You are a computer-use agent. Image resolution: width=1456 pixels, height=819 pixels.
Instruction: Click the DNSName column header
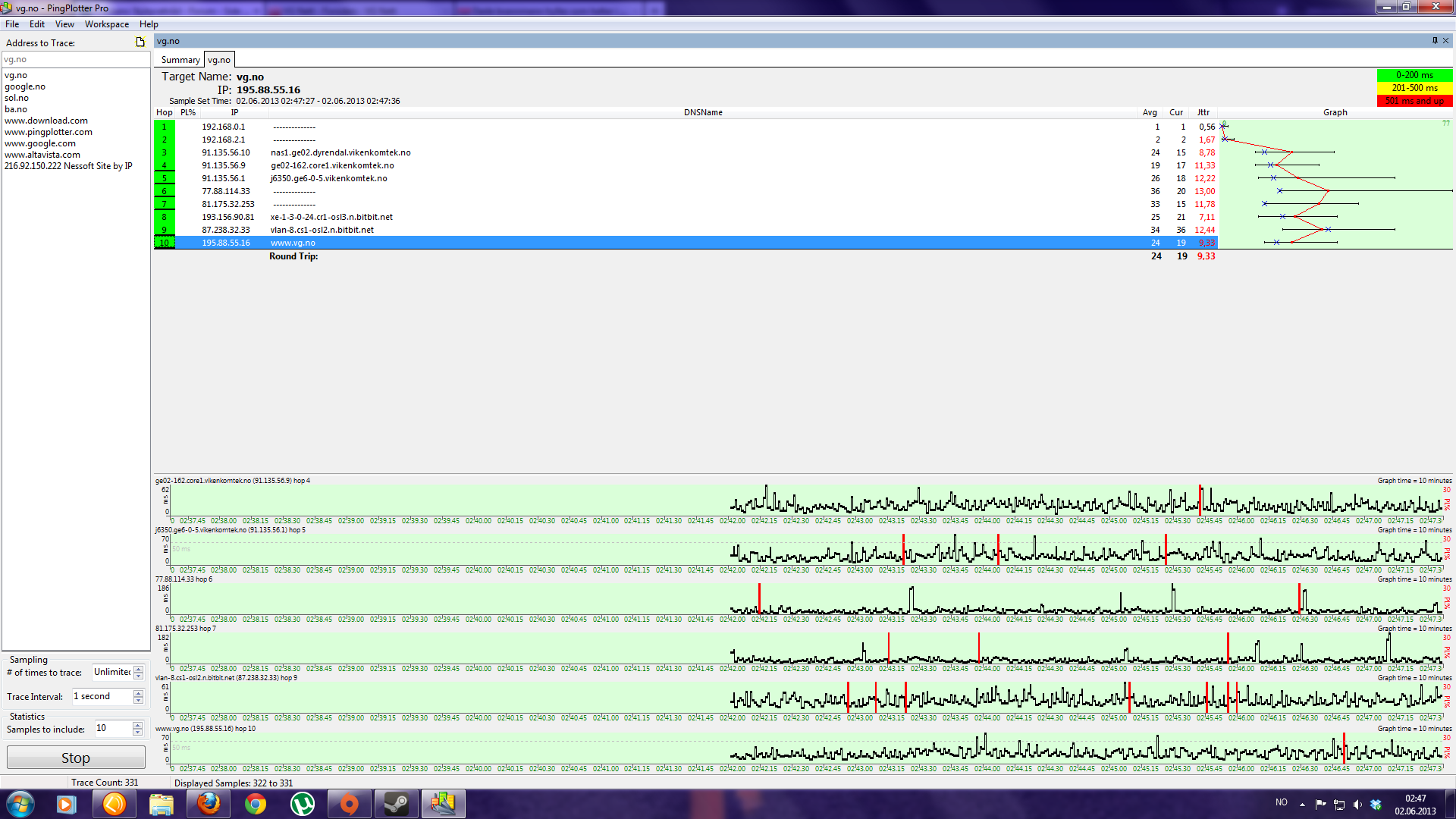703,112
